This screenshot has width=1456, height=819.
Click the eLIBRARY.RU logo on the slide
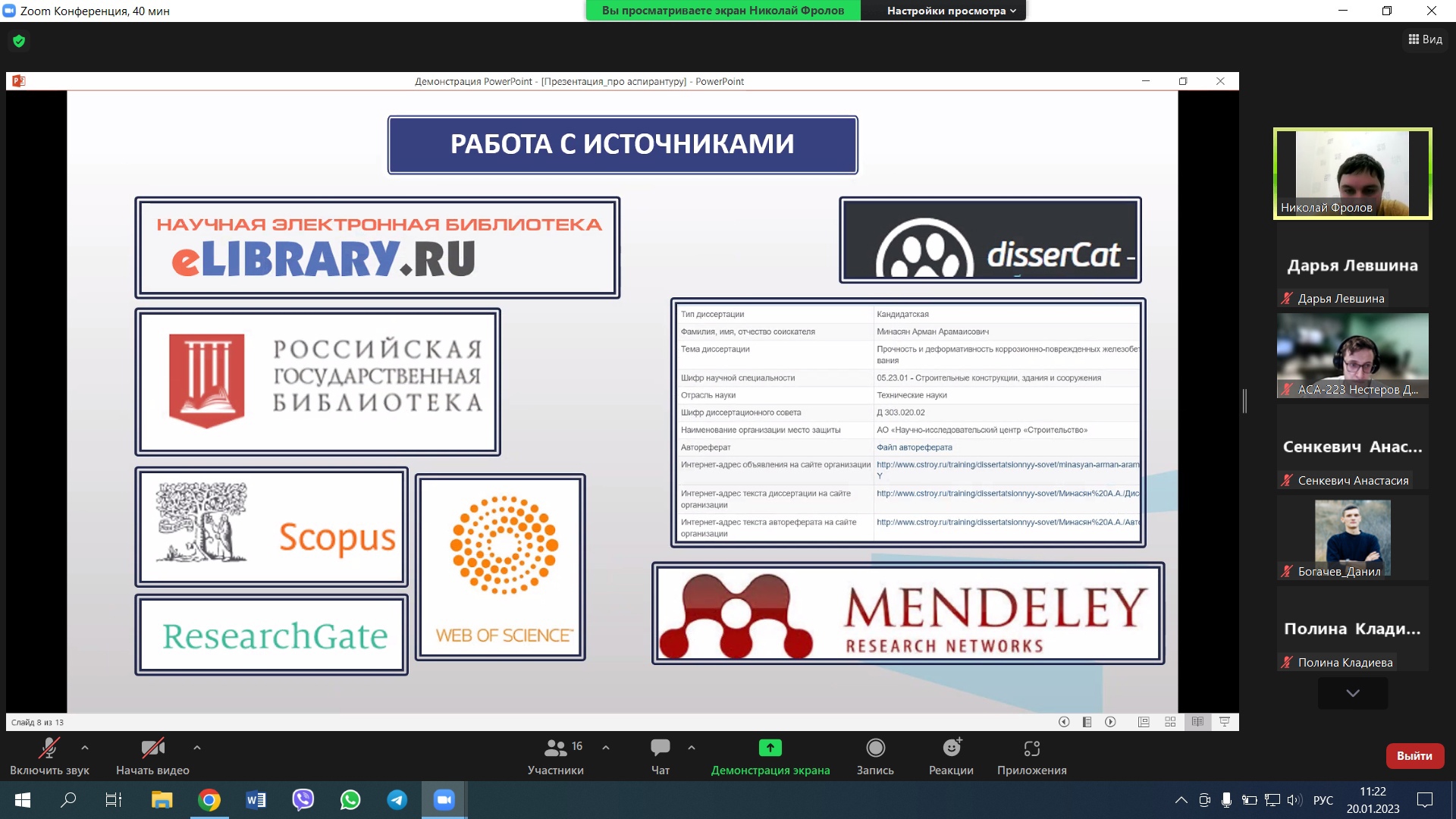(378, 247)
